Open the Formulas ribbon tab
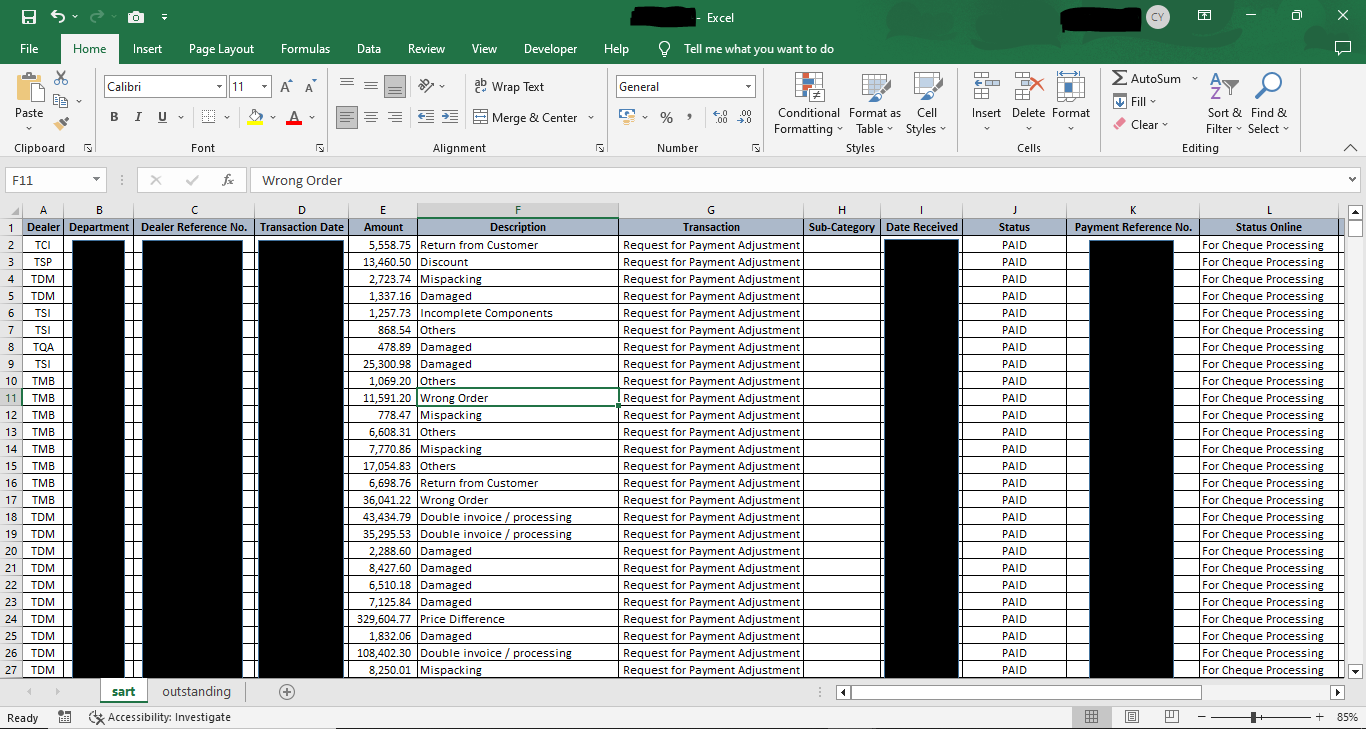Screen dimensions: 1366x729 (x=305, y=49)
